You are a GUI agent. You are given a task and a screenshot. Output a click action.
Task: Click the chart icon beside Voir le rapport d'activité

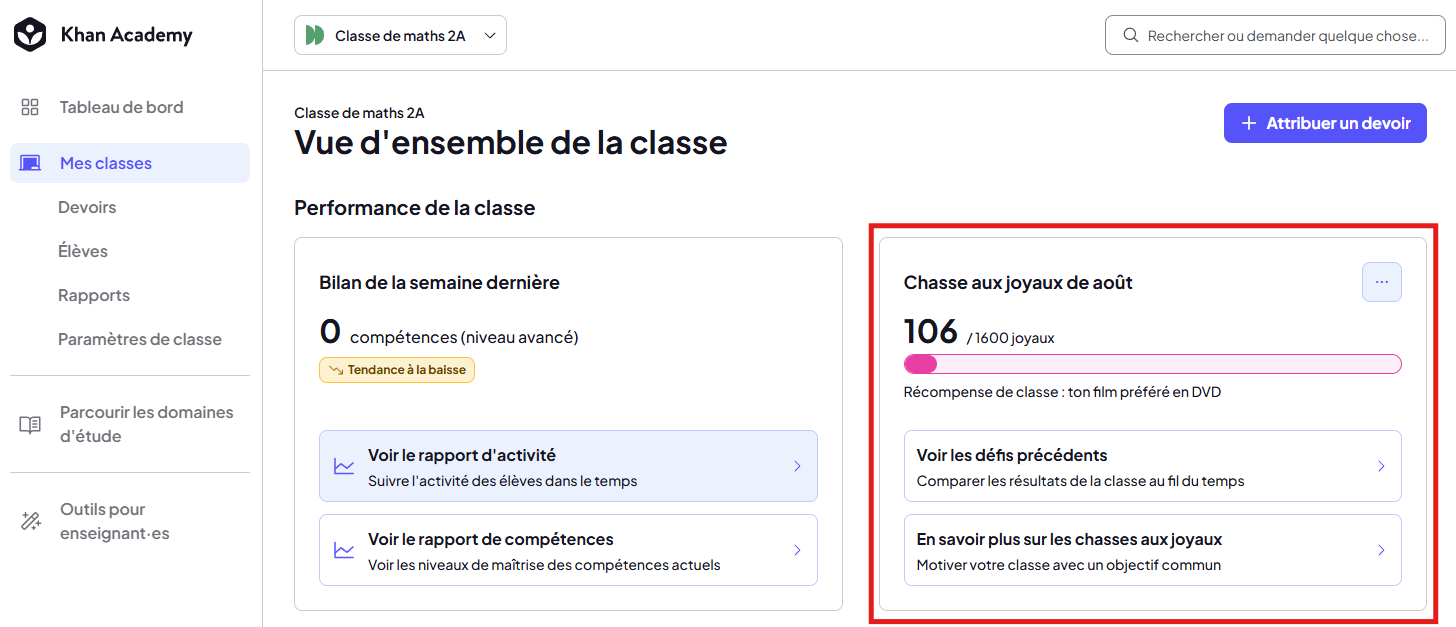click(344, 466)
